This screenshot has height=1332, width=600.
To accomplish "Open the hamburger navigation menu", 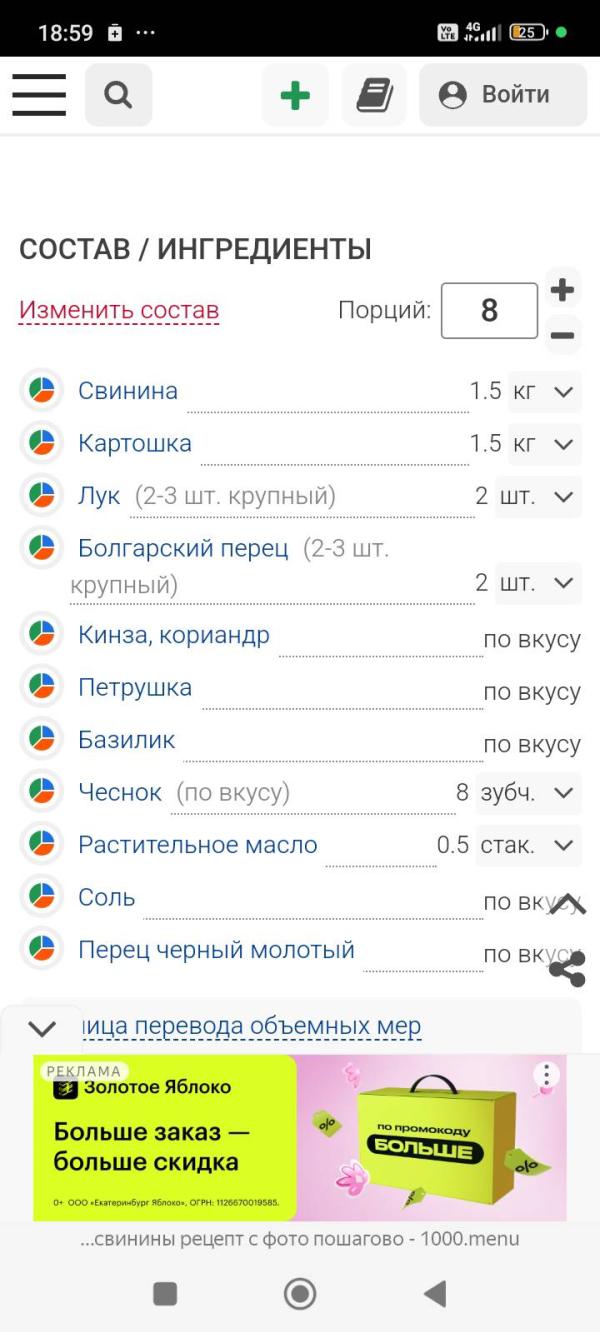I will pos(39,95).
